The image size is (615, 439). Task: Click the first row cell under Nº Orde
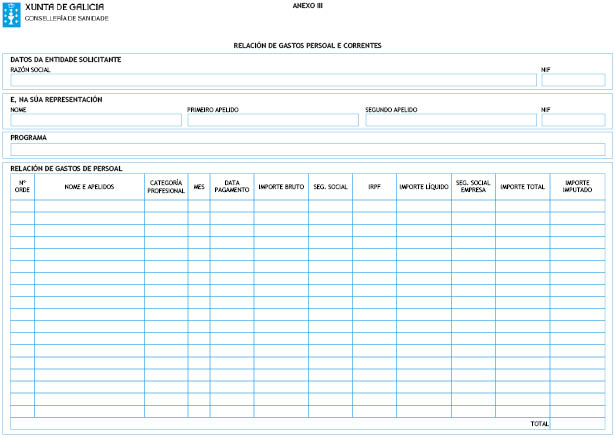(22, 206)
